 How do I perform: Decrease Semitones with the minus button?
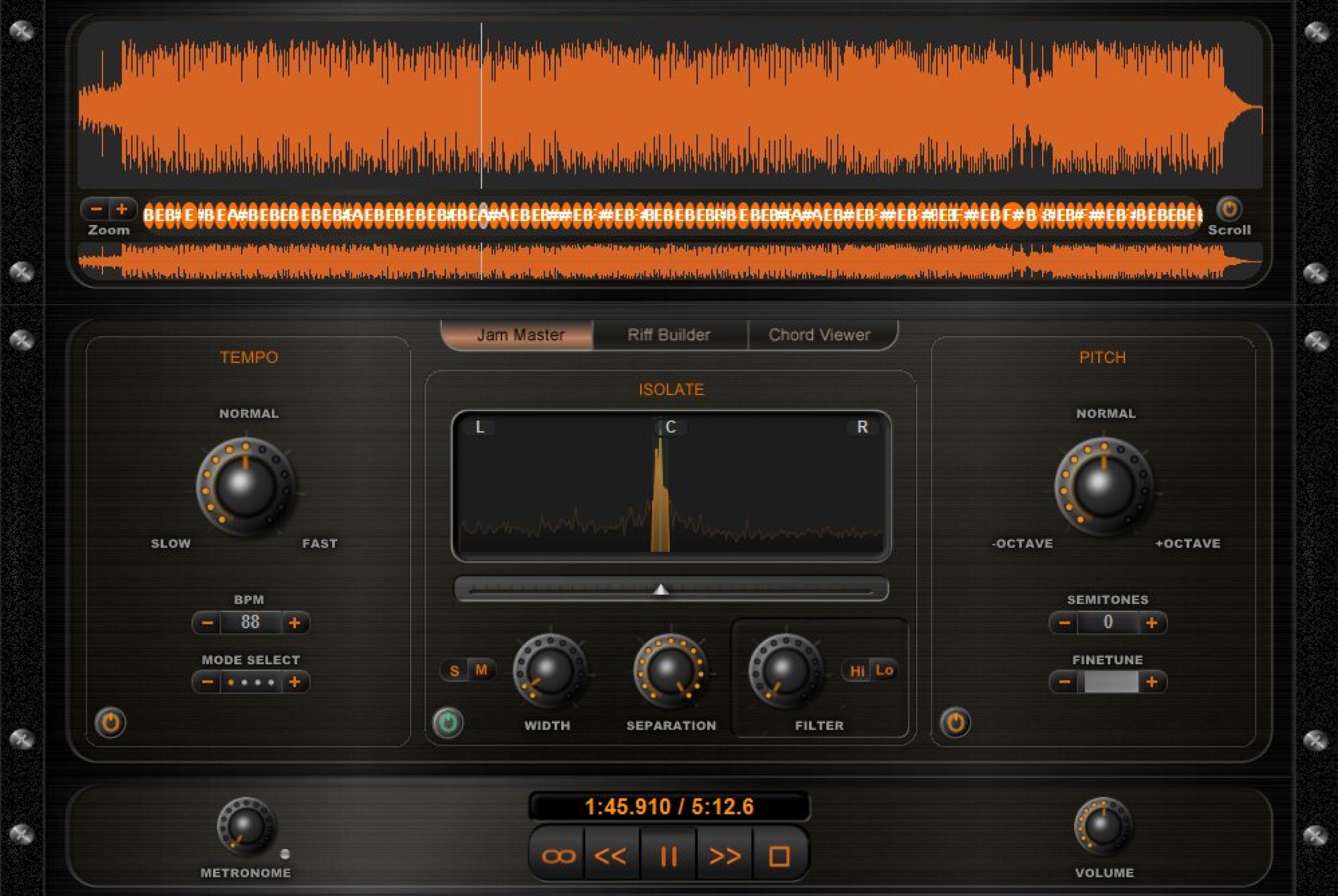[1063, 623]
